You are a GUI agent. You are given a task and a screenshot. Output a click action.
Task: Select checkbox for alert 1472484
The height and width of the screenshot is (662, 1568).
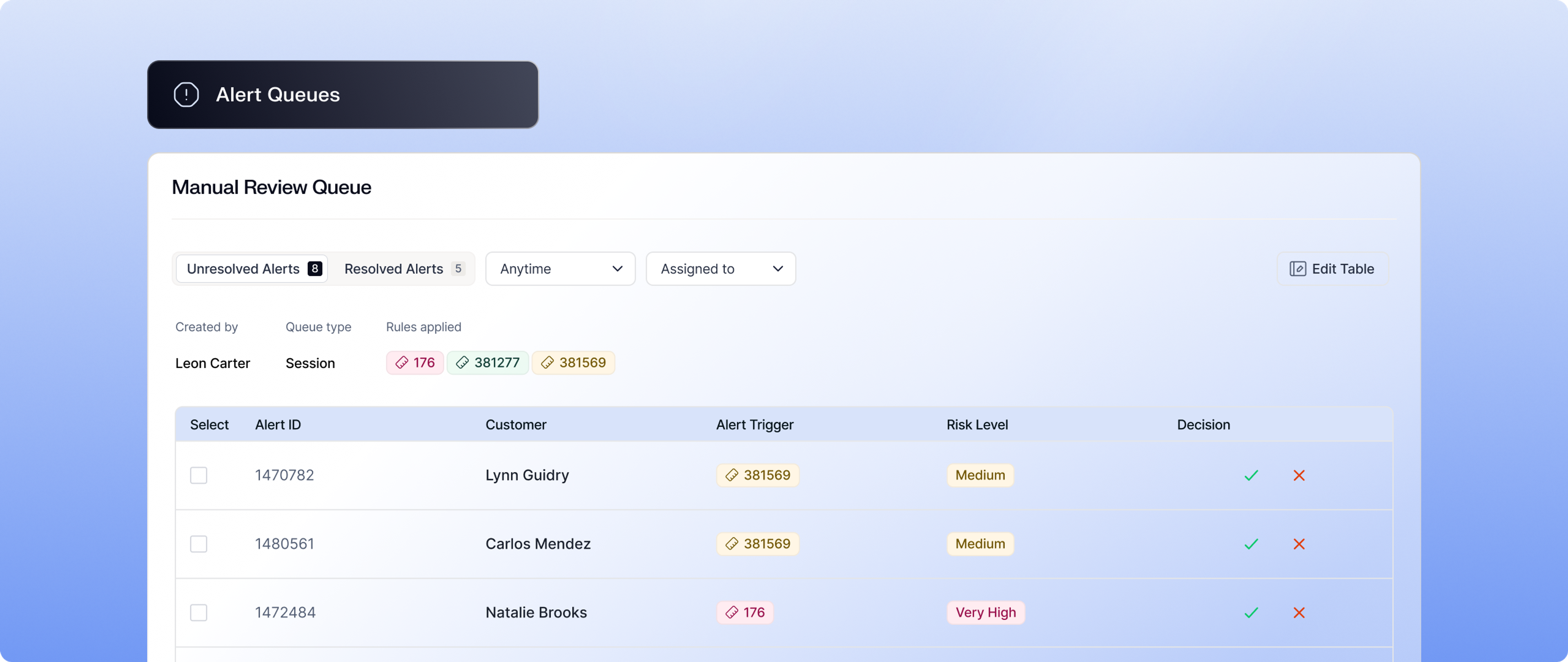pyautogui.click(x=198, y=613)
